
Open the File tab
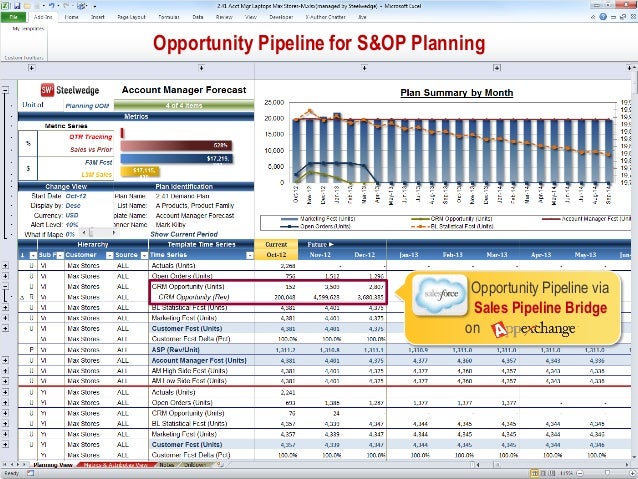pyautogui.click(x=13, y=17)
